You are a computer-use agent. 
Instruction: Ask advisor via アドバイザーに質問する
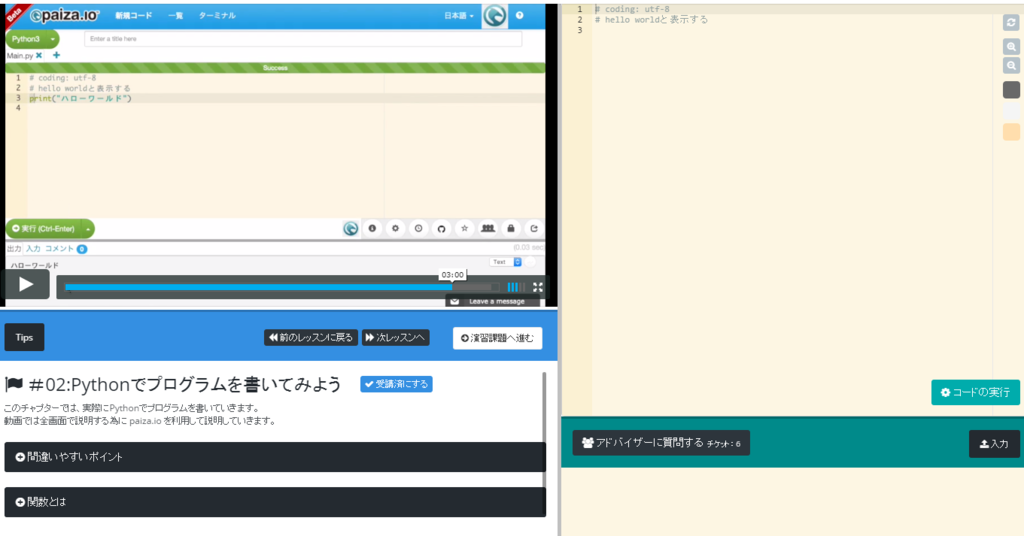click(x=661, y=443)
